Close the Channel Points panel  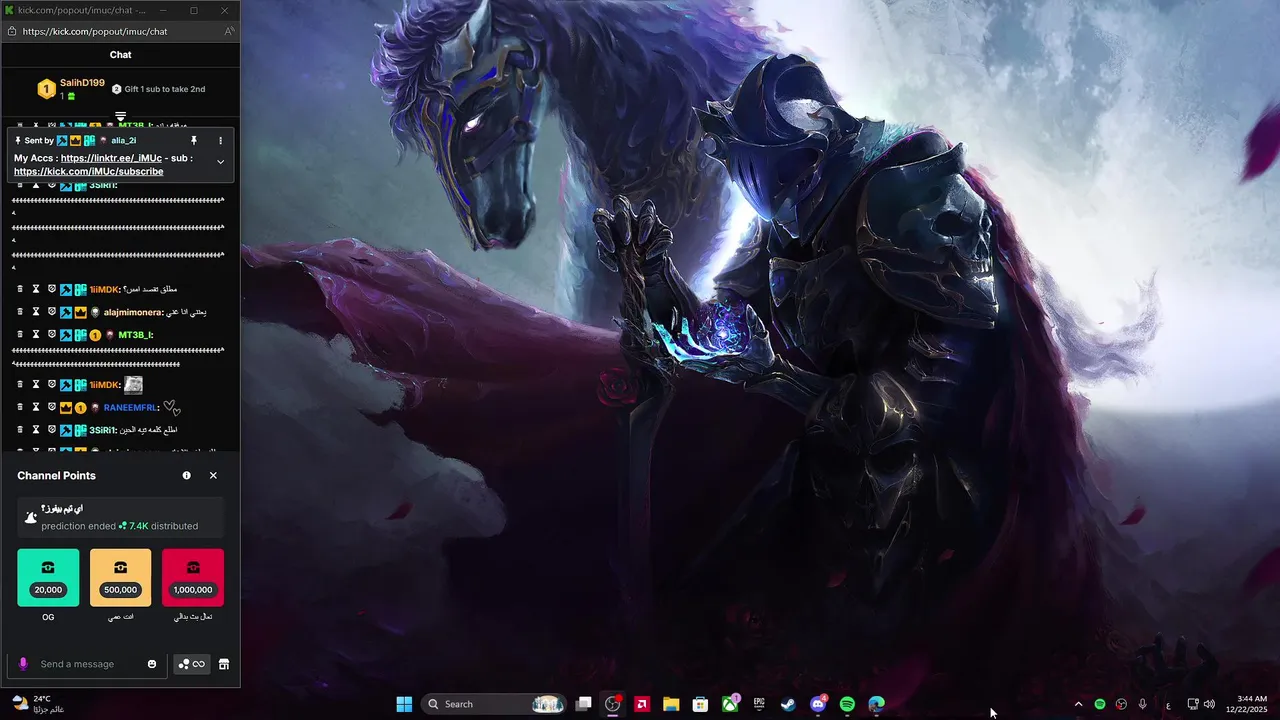tap(213, 476)
